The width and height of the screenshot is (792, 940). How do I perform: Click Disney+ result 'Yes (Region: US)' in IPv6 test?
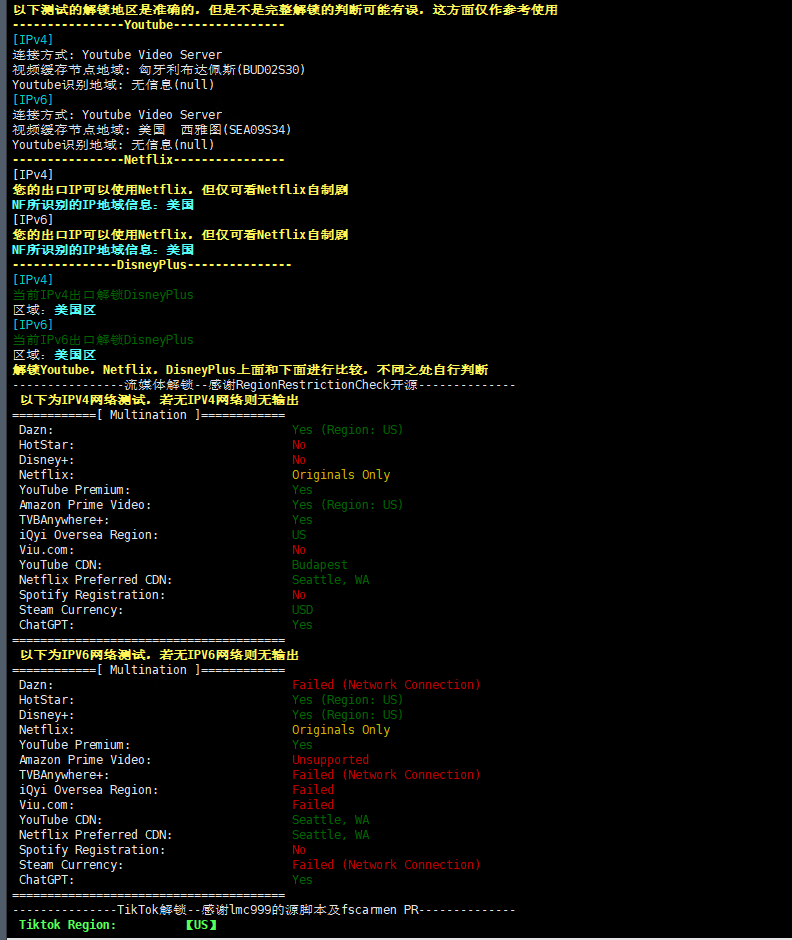pyautogui.click(x=347, y=715)
